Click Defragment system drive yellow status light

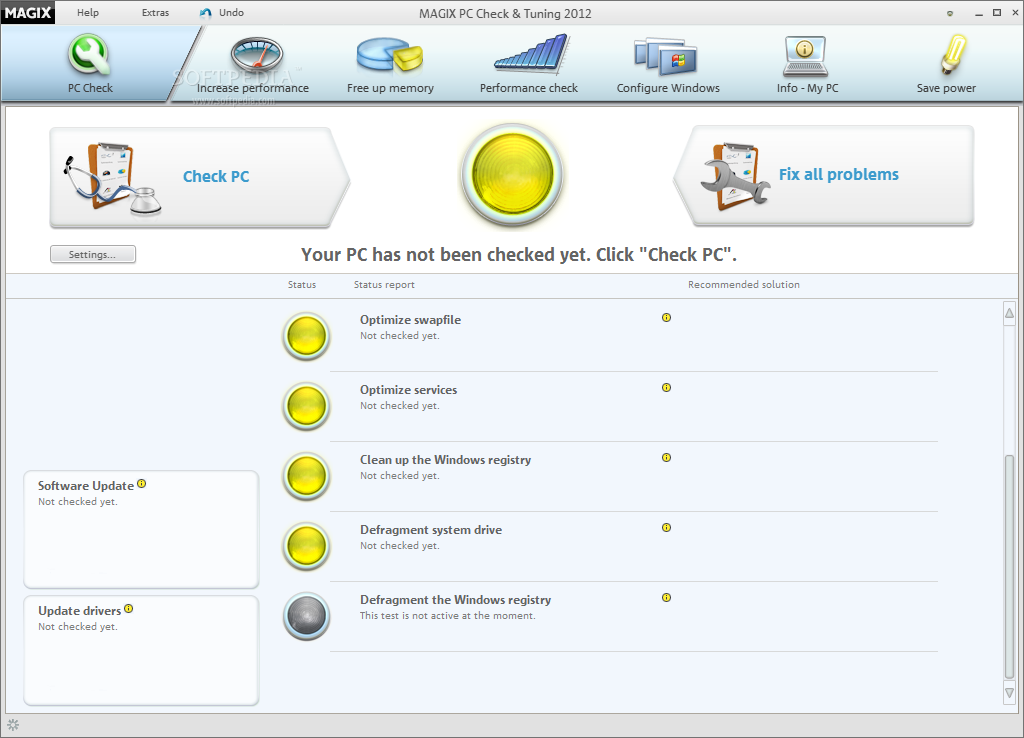pyautogui.click(x=306, y=546)
